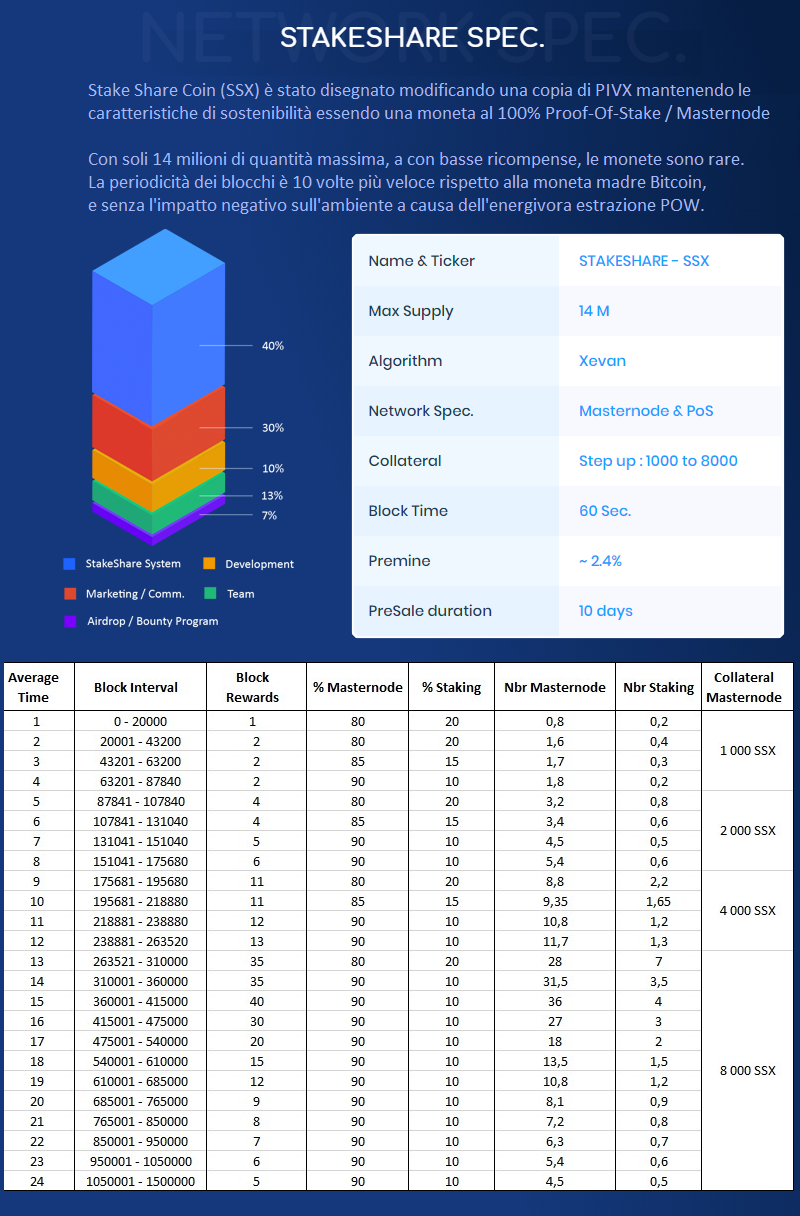The width and height of the screenshot is (800, 1216).
Task: Click the "% Staking" column header
Action: tap(451, 687)
